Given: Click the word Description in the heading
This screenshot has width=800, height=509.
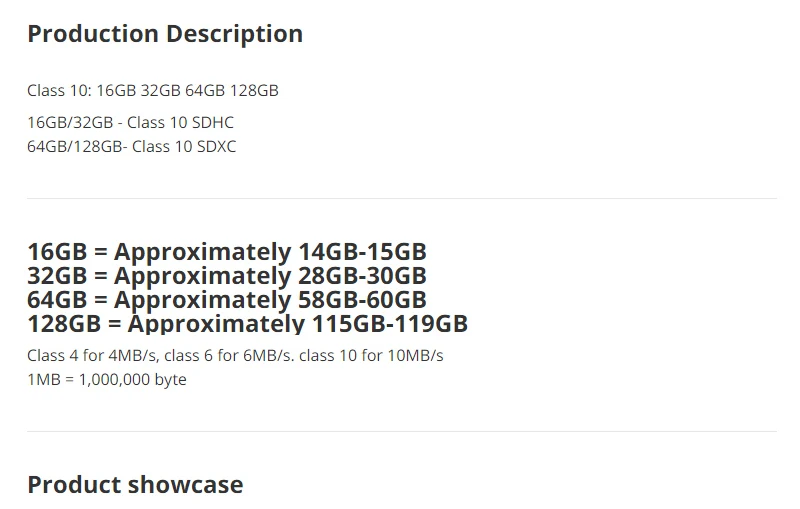Looking at the screenshot, I should pyautogui.click(x=235, y=34).
